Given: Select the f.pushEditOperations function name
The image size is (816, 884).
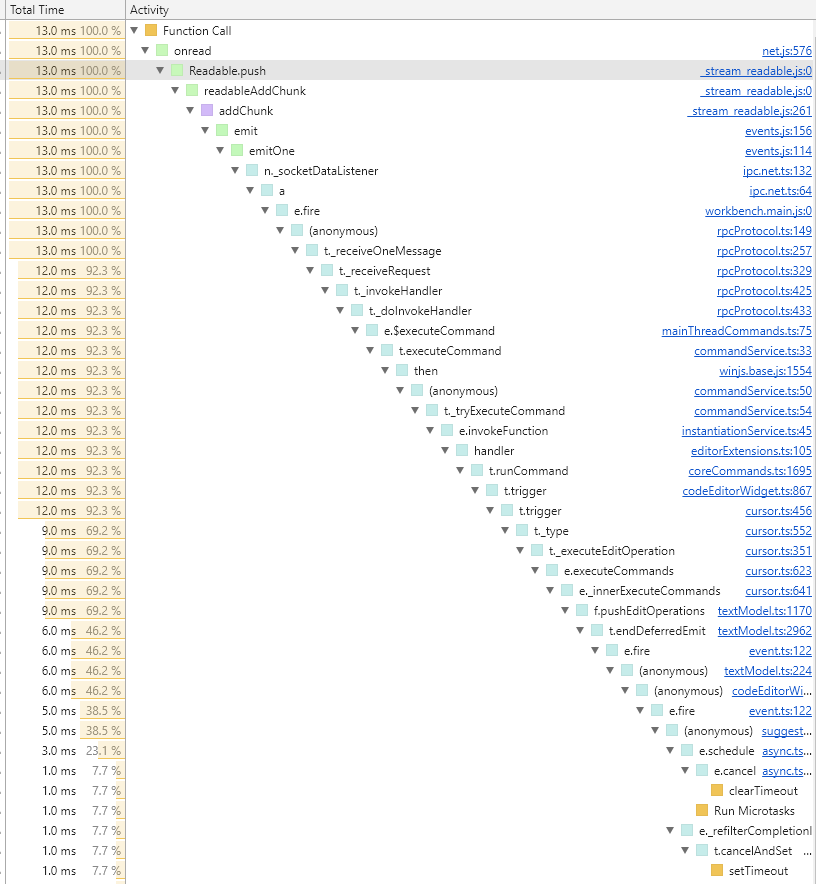Looking at the screenshot, I should 649,611.
